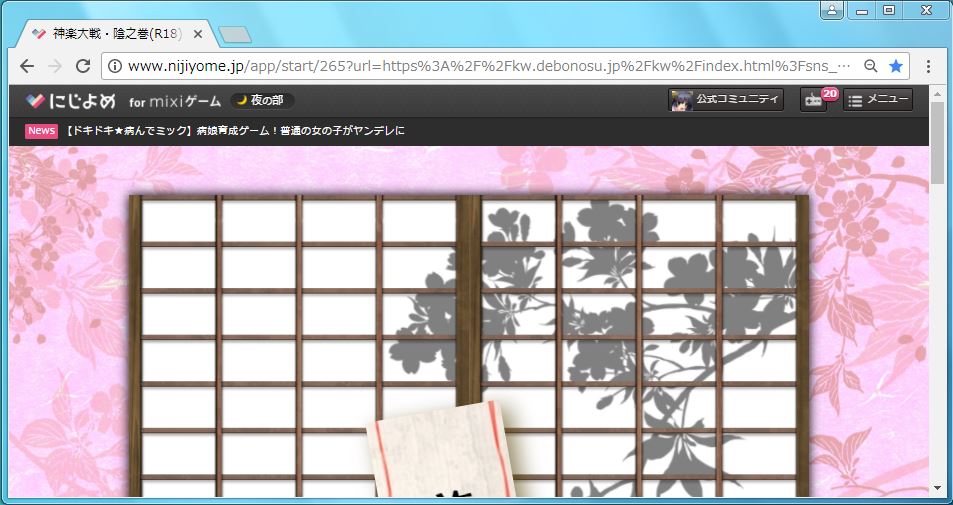Viewport: 953px width, 505px height.
Task: Expand the メニュー menu
Action: 878,100
